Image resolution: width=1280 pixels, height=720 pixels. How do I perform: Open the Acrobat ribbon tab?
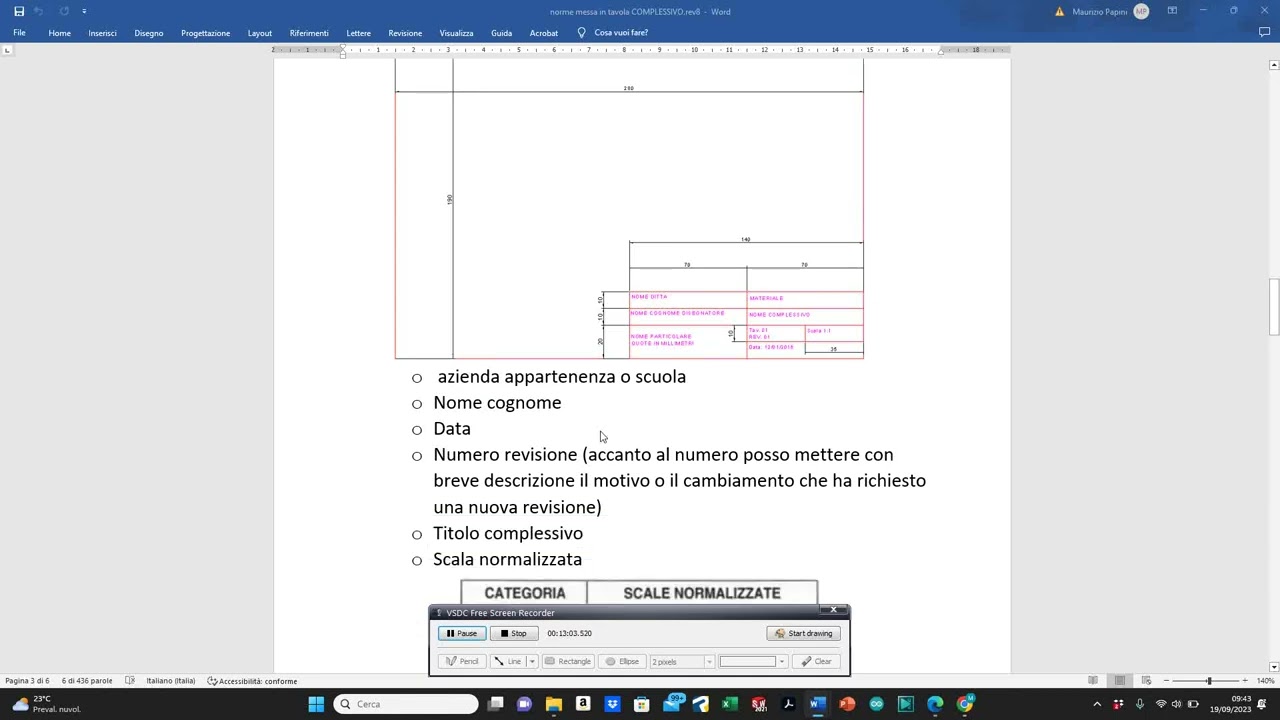(x=544, y=33)
